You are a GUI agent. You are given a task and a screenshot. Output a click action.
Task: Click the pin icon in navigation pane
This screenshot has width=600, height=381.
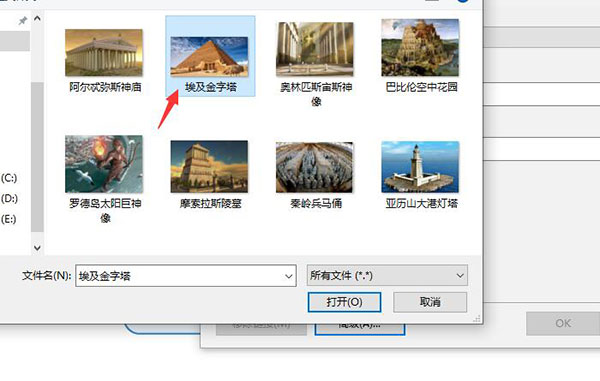23,20
